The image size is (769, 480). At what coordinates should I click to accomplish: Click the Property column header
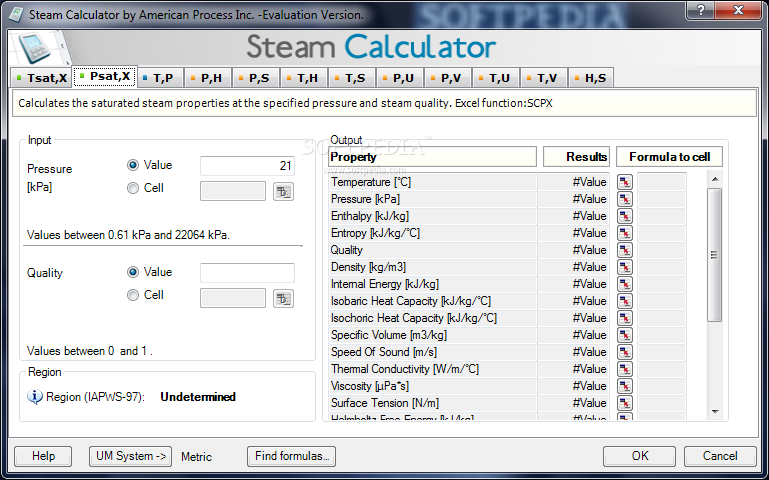432,157
